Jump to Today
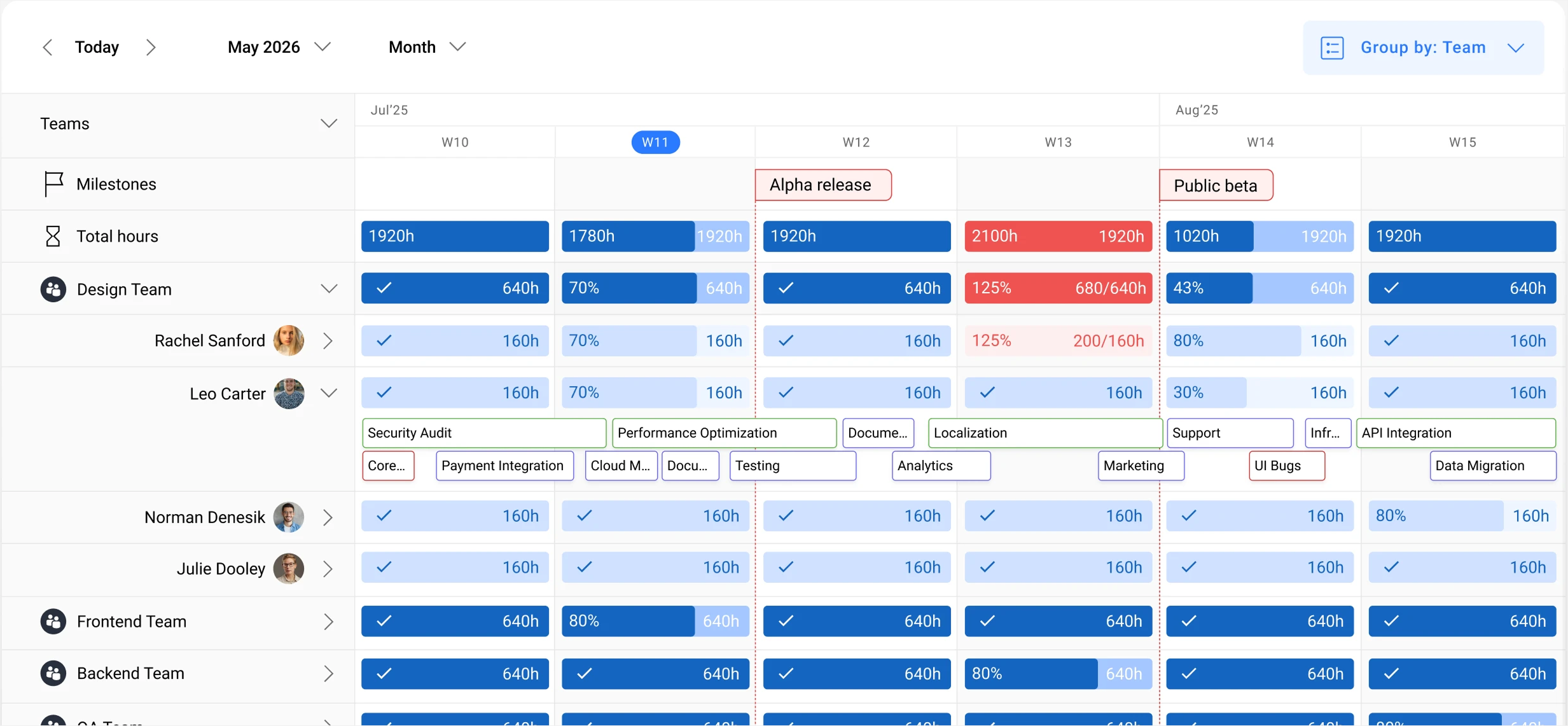Screen dimensions: 1568x726 (97, 47)
